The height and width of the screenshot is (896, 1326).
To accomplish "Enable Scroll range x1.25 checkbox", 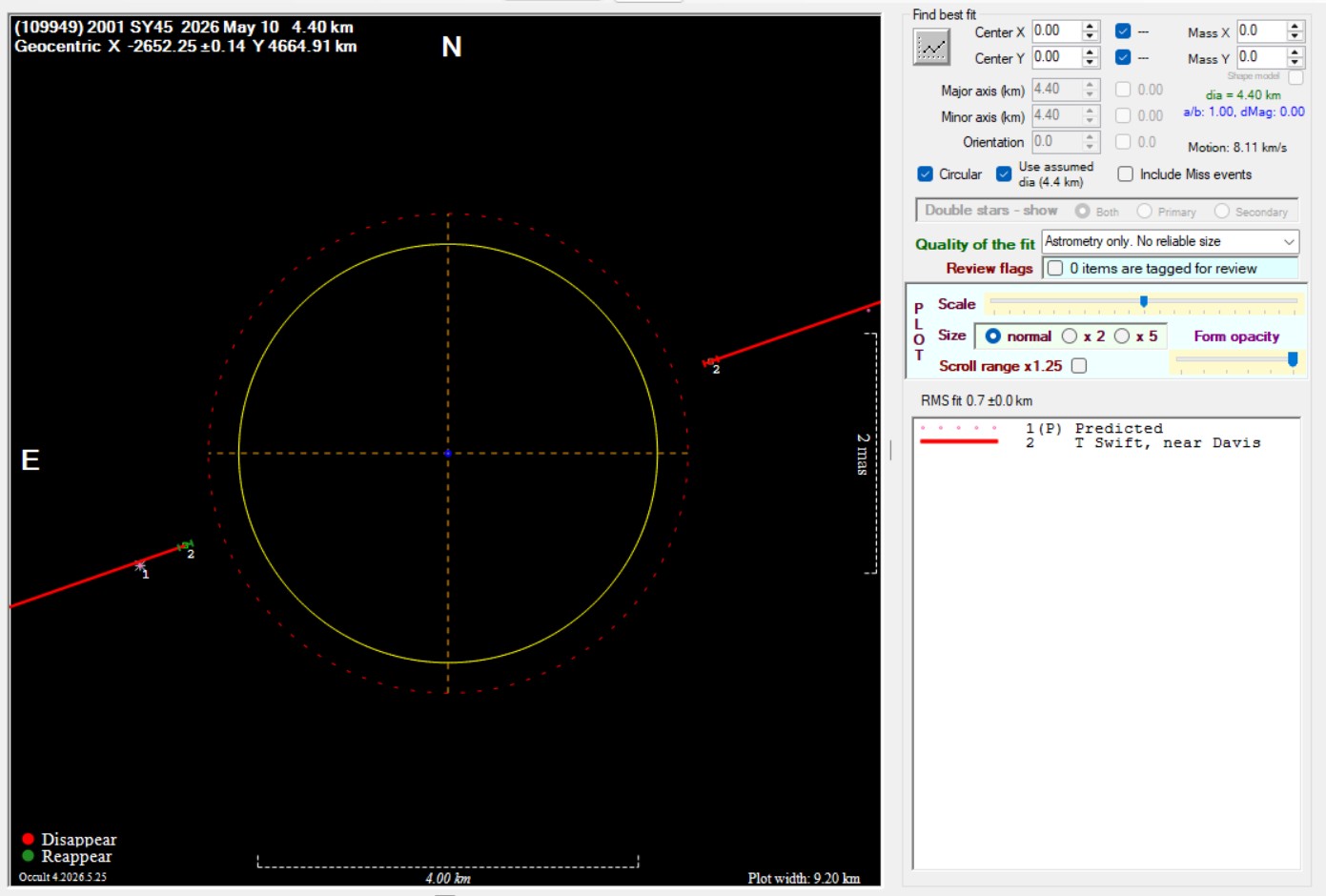I will [x=1079, y=366].
